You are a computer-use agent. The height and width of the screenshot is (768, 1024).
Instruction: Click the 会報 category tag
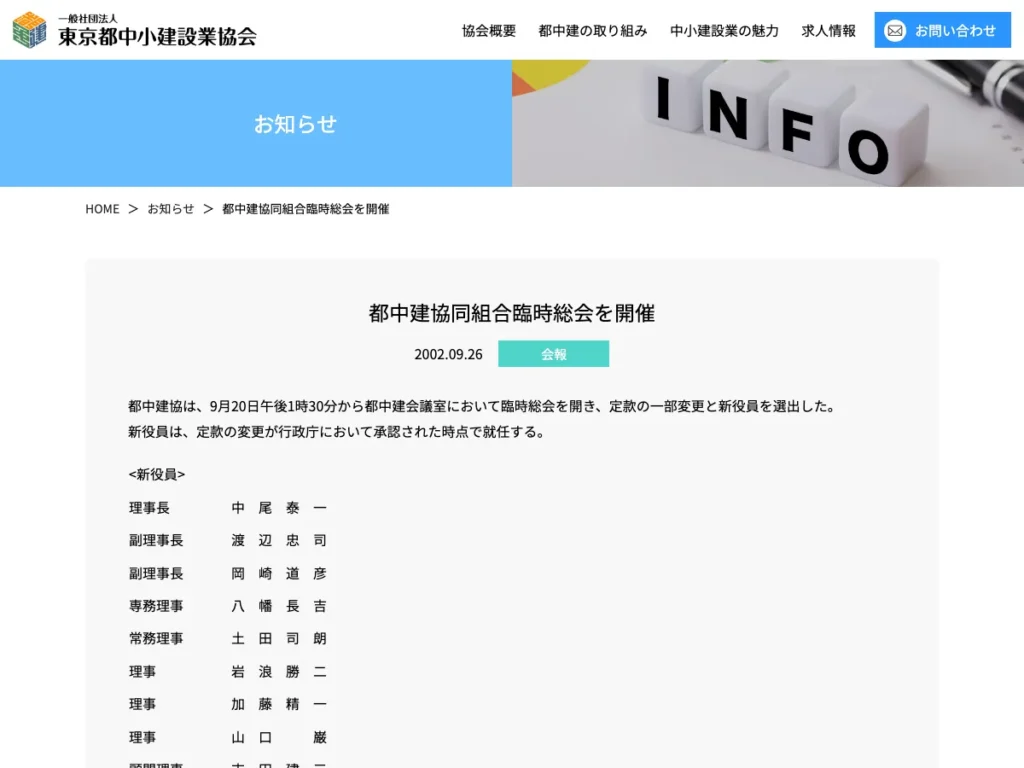(553, 354)
